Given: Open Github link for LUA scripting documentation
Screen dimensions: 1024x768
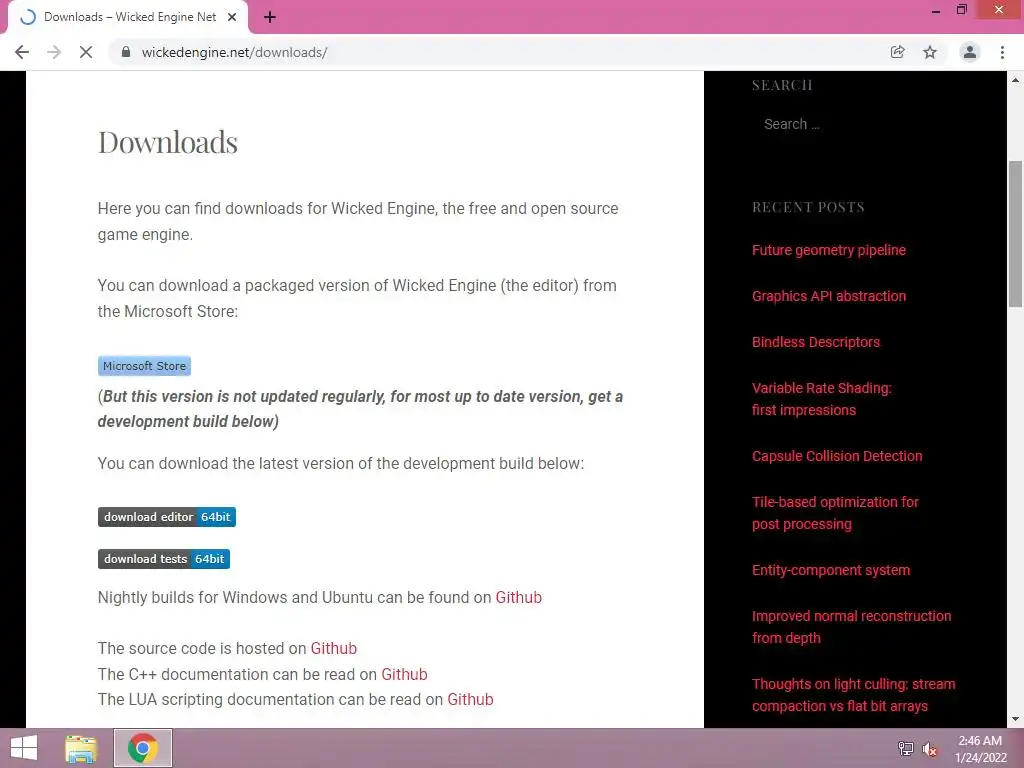Looking at the screenshot, I should (x=470, y=699).
